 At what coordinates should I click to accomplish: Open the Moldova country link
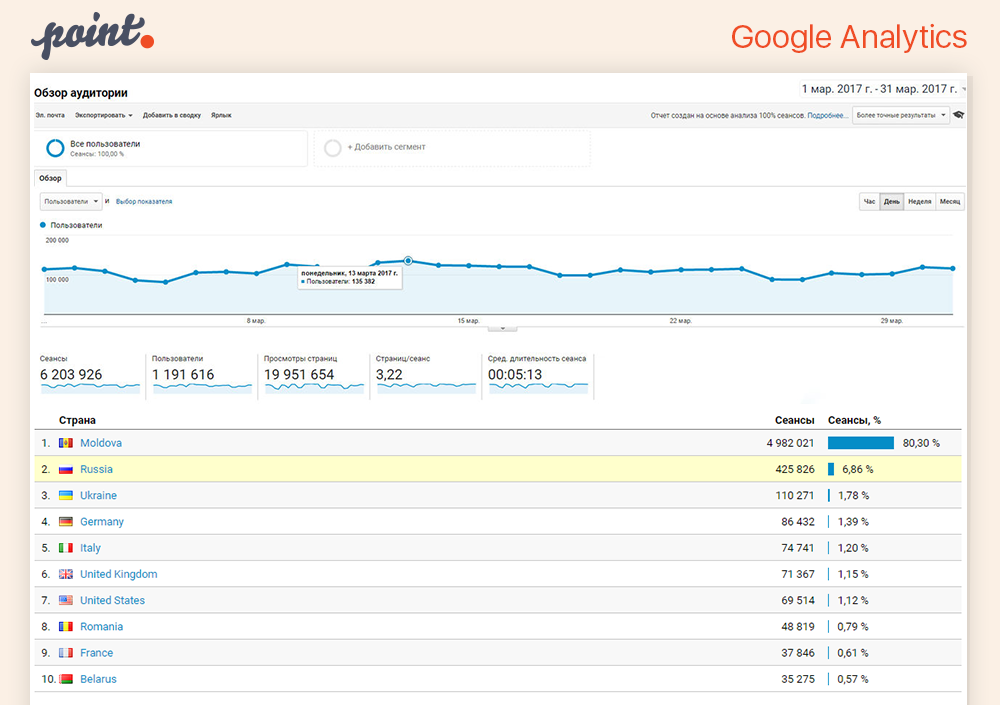[101, 443]
